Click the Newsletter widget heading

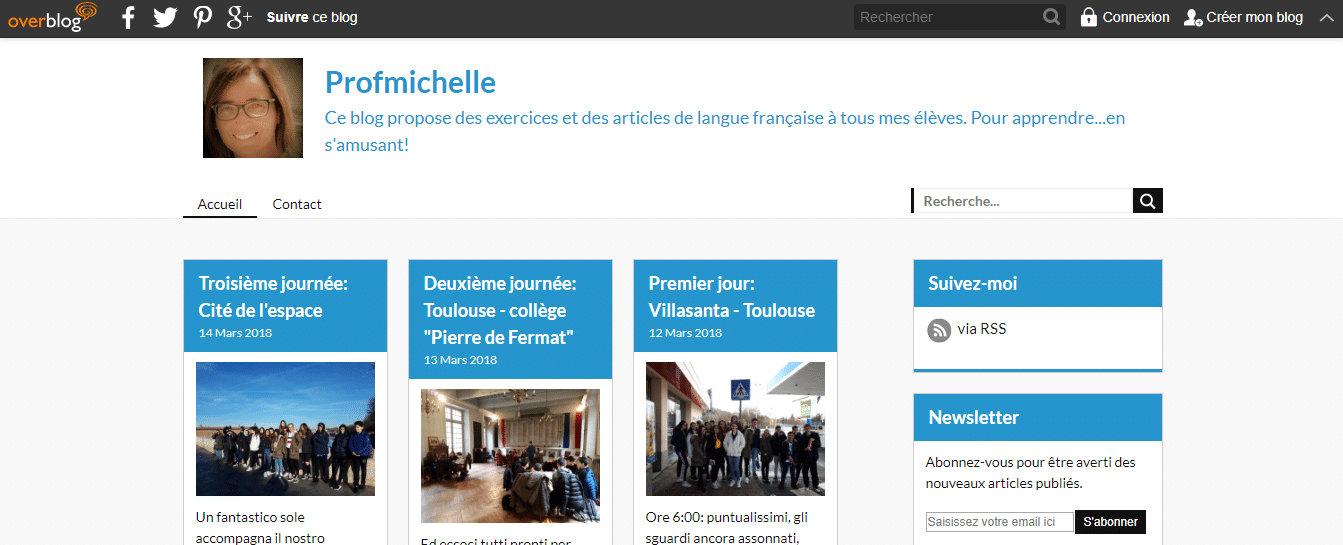tap(974, 418)
